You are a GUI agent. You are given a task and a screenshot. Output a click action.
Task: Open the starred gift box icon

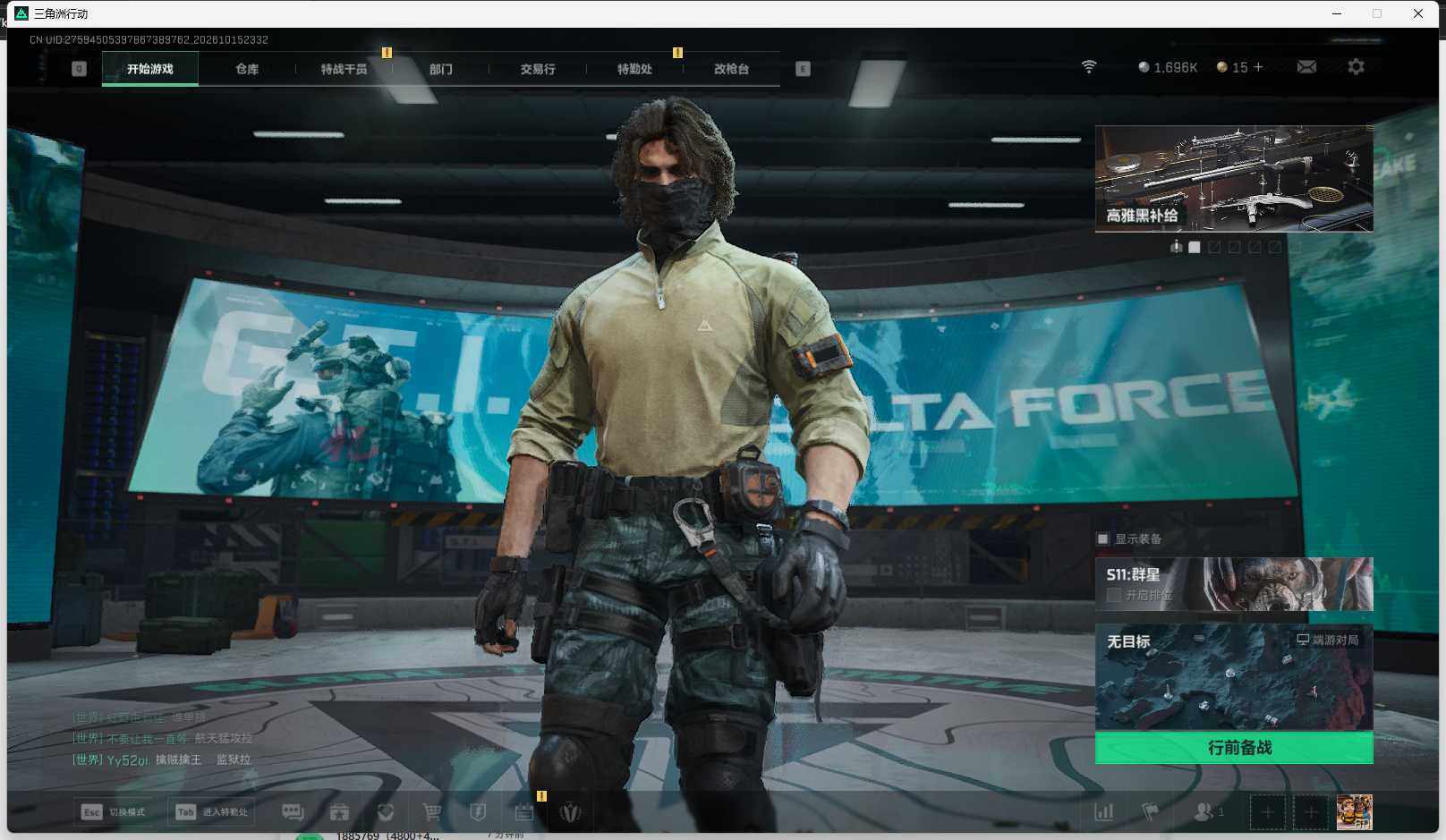click(x=339, y=811)
